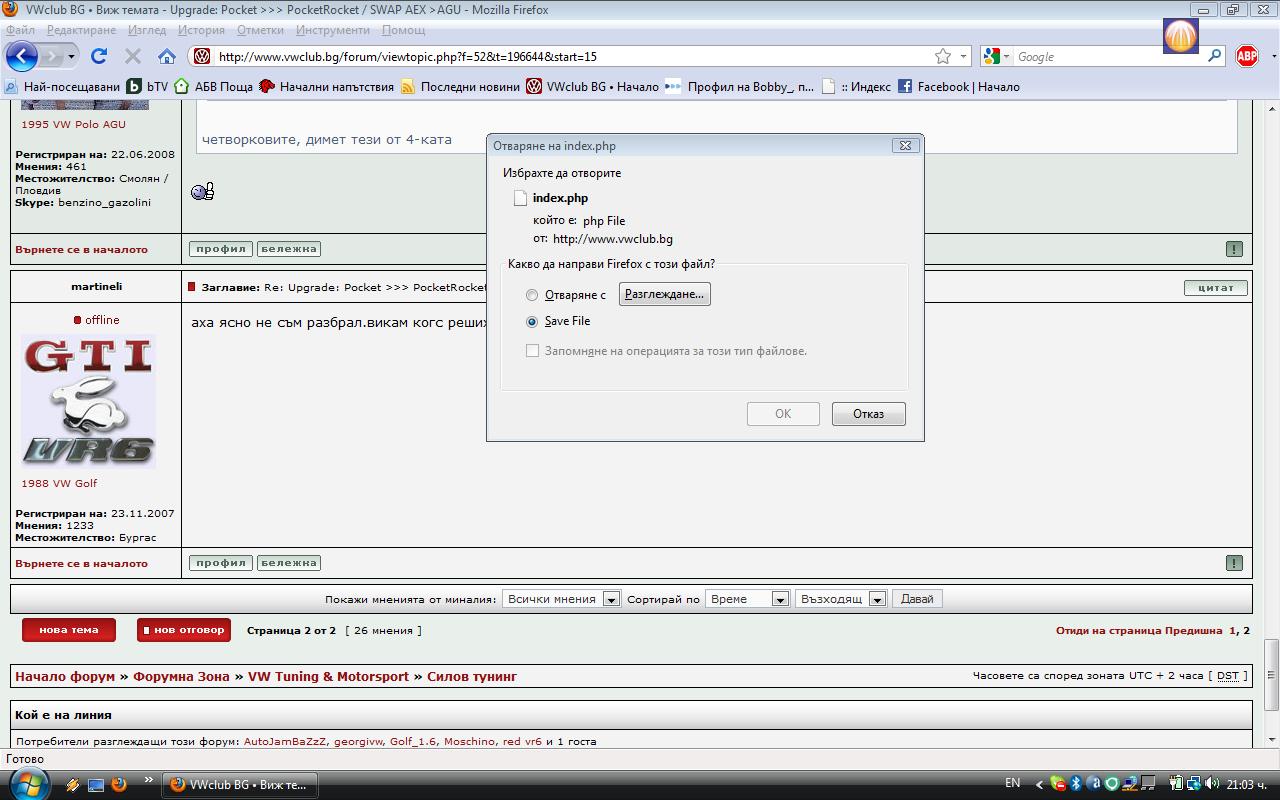Select the Save File radio button
Image resolution: width=1280 pixels, height=800 pixels.
[532, 322]
